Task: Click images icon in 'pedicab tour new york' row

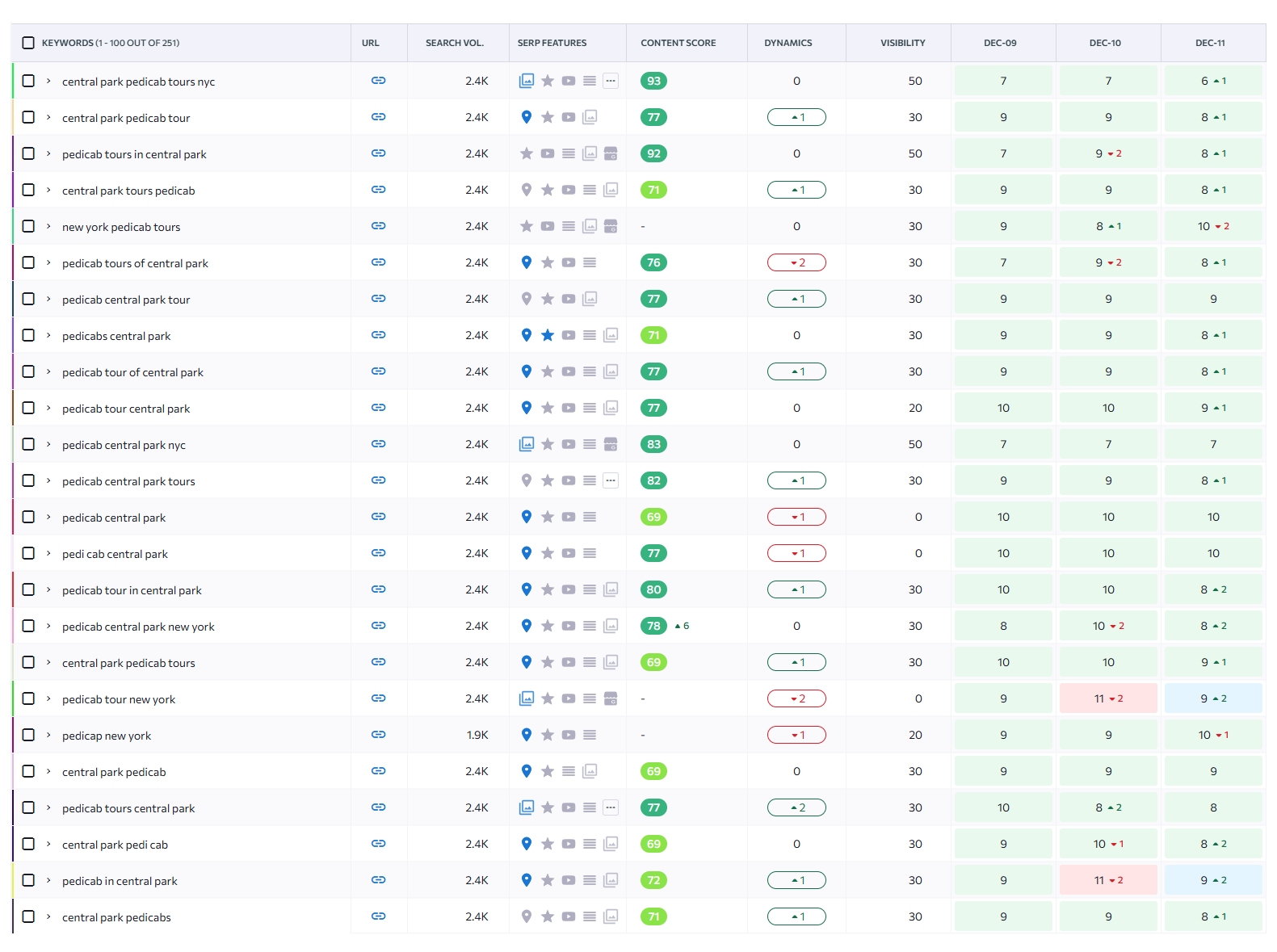Action: [x=527, y=698]
